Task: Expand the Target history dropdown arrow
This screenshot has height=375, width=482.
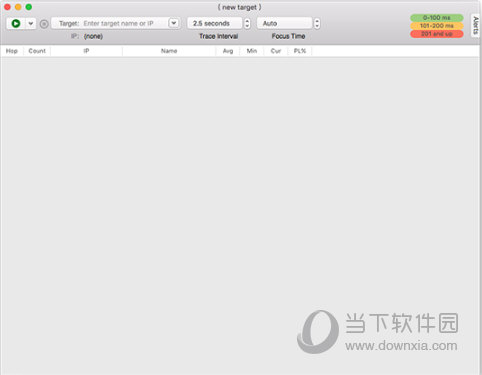Action: 174,23
